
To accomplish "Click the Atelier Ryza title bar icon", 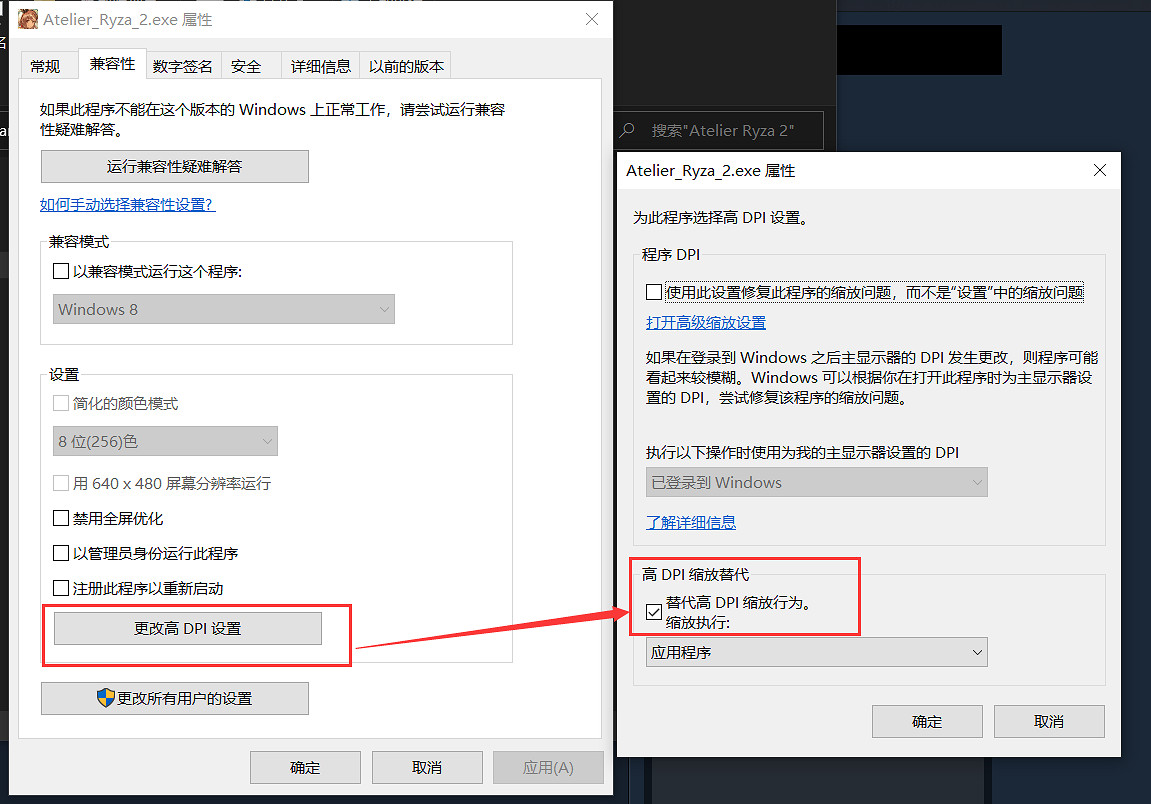I will click(28, 20).
